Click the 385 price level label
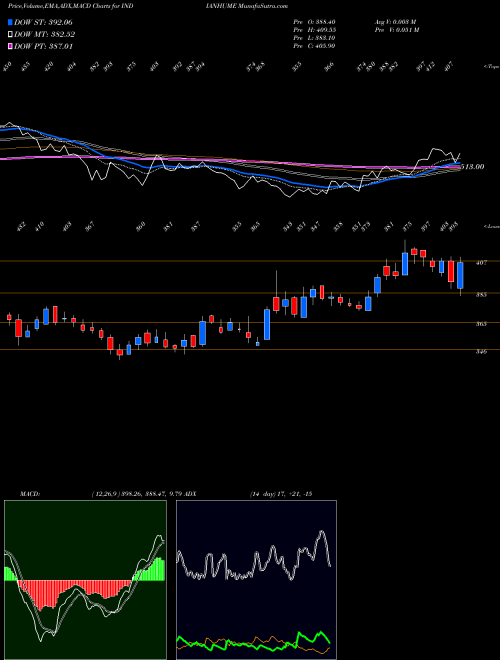 point(481,295)
